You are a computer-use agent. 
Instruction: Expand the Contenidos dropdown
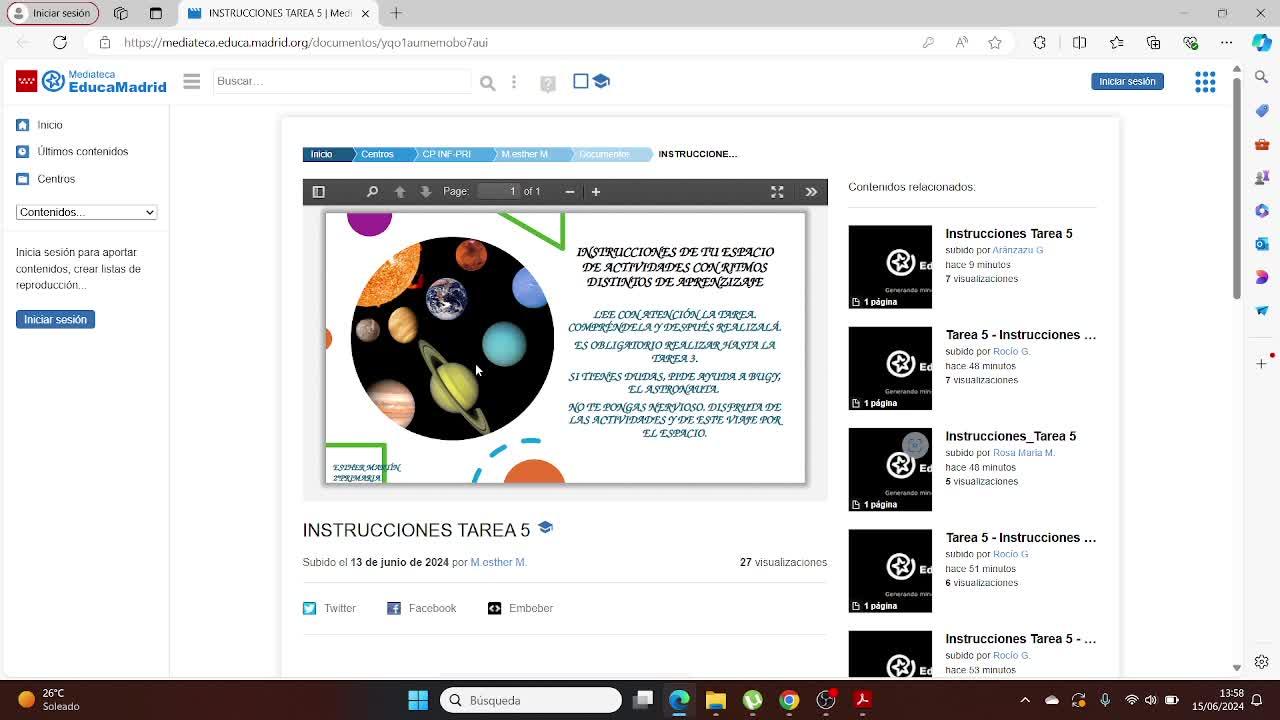click(x=86, y=212)
